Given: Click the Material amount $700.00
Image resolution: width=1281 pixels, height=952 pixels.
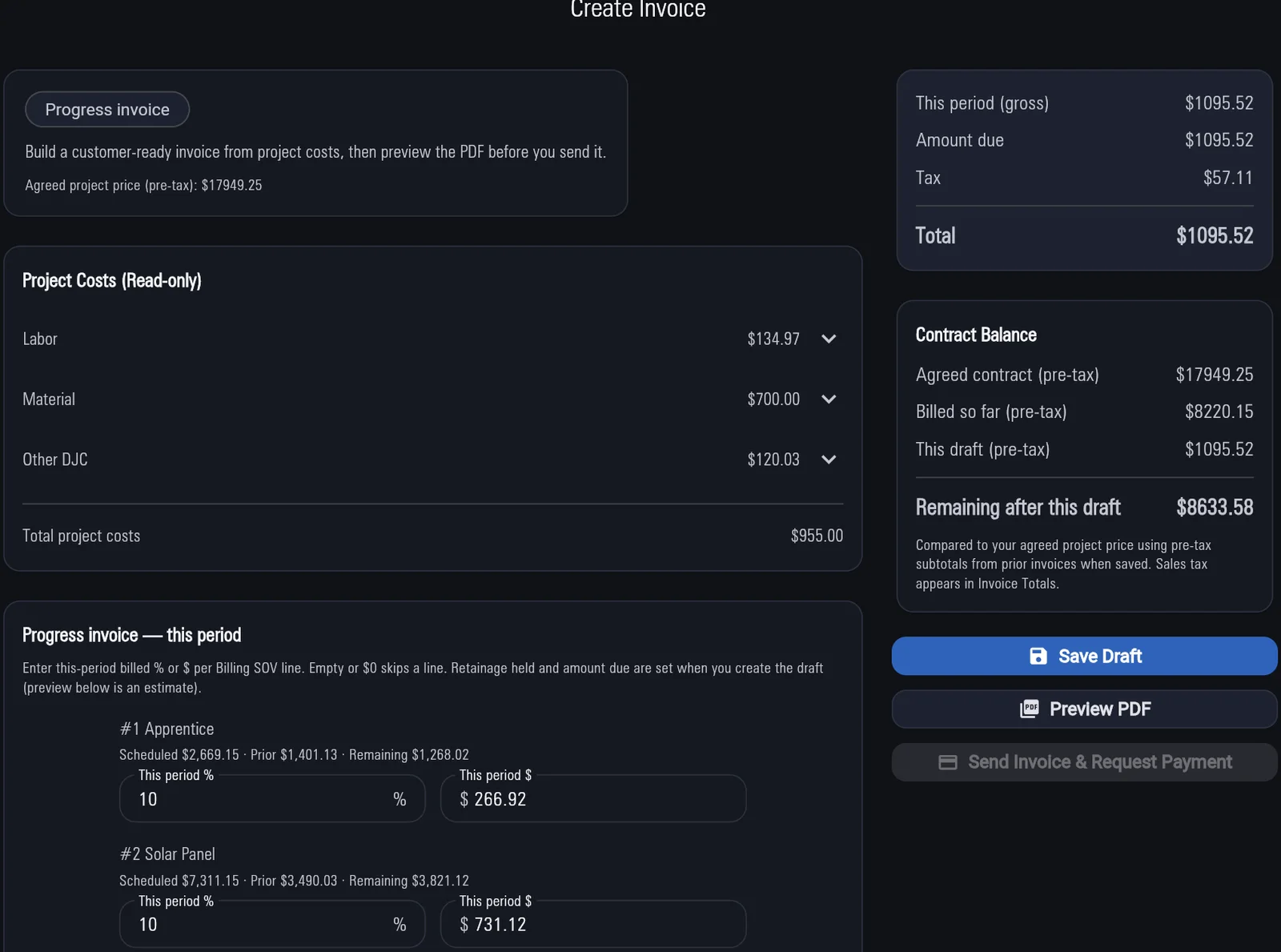Looking at the screenshot, I should (773, 399).
